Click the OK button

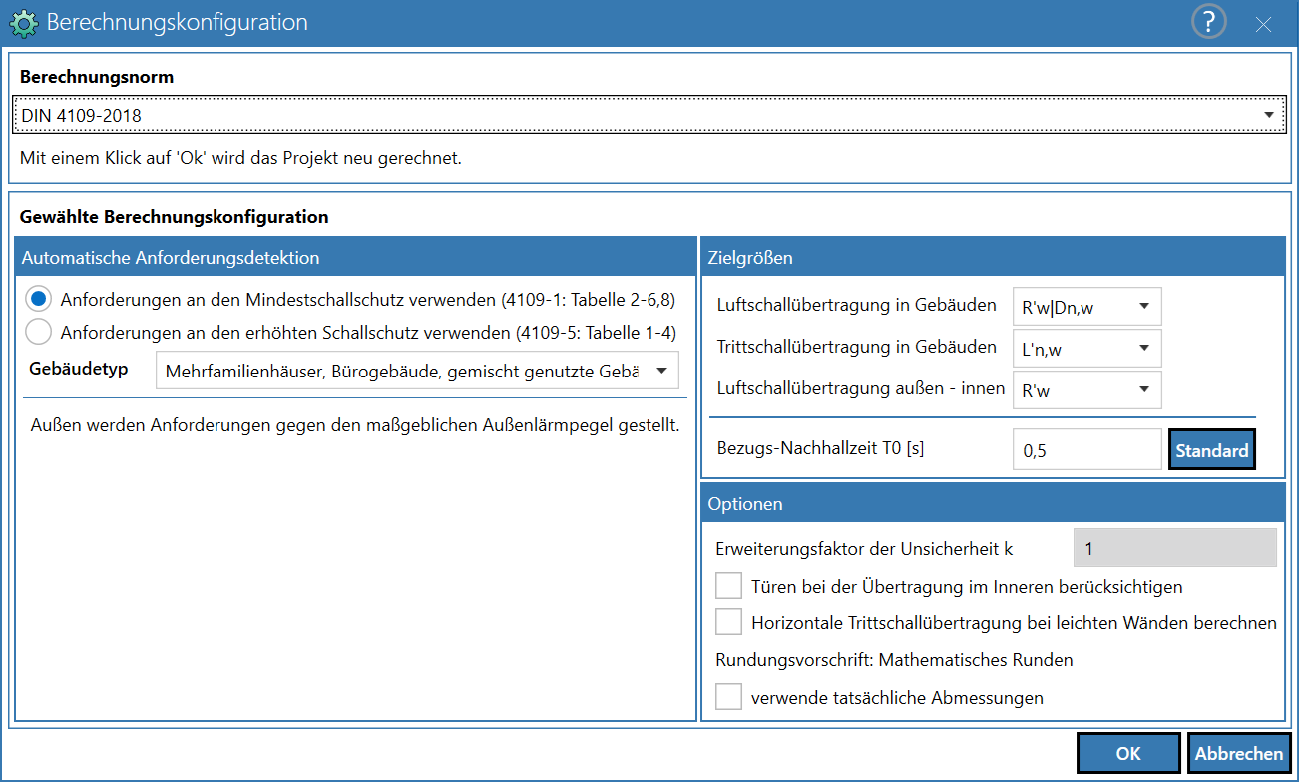(1128, 754)
